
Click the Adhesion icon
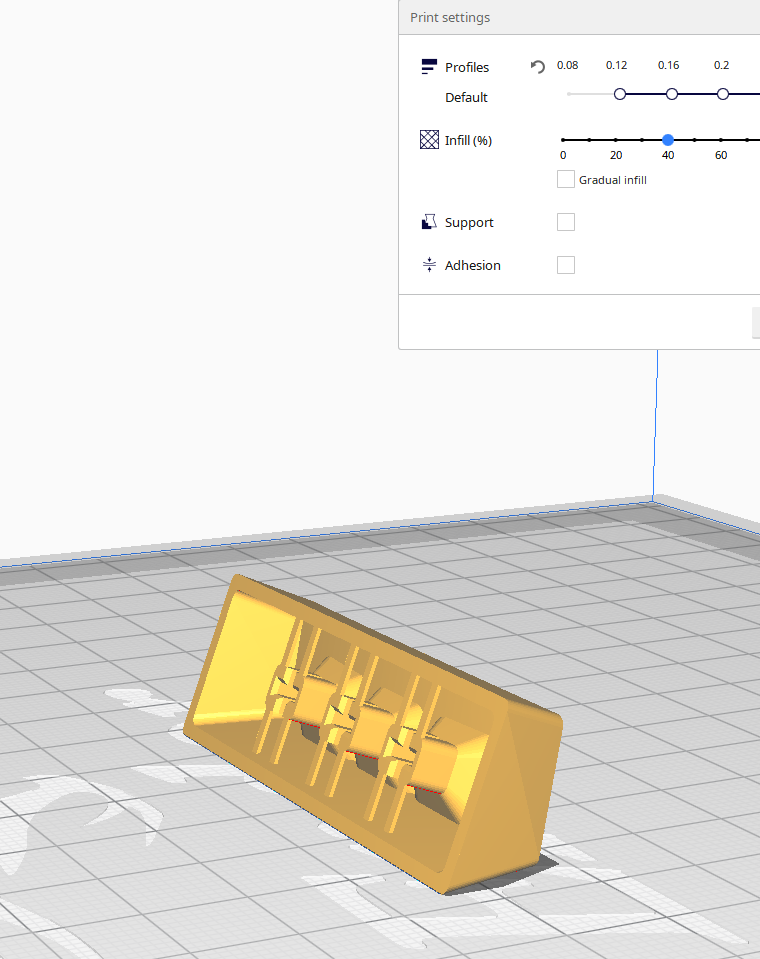pos(429,265)
